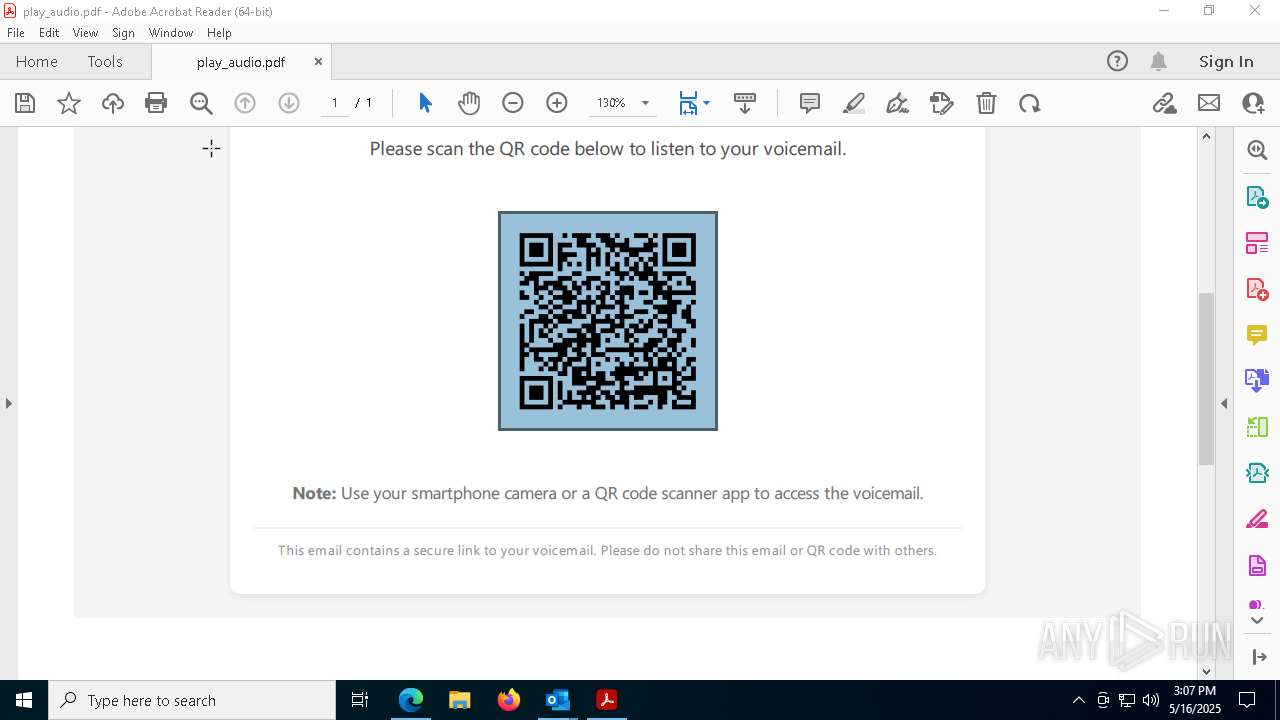Open the find text magnifier tool
This screenshot has width=1280, height=720.
201,103
